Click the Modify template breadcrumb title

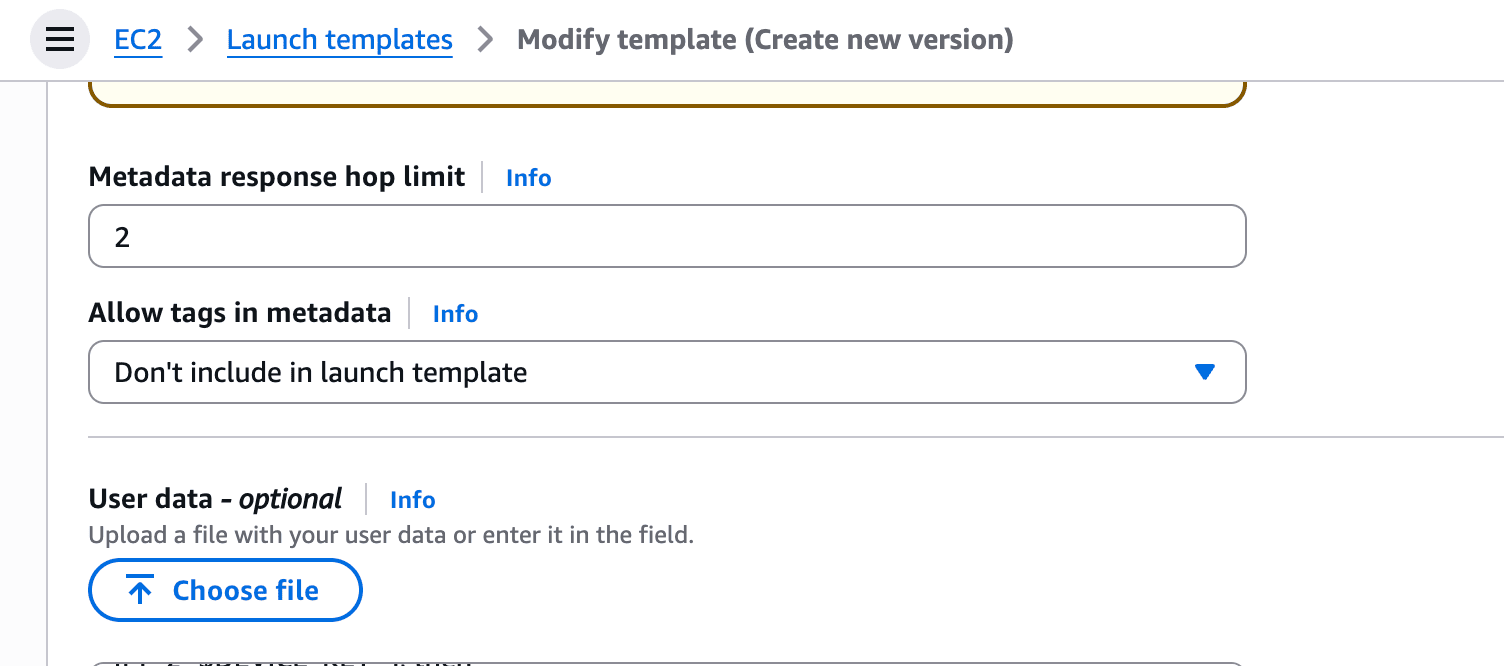coord(765,40)
